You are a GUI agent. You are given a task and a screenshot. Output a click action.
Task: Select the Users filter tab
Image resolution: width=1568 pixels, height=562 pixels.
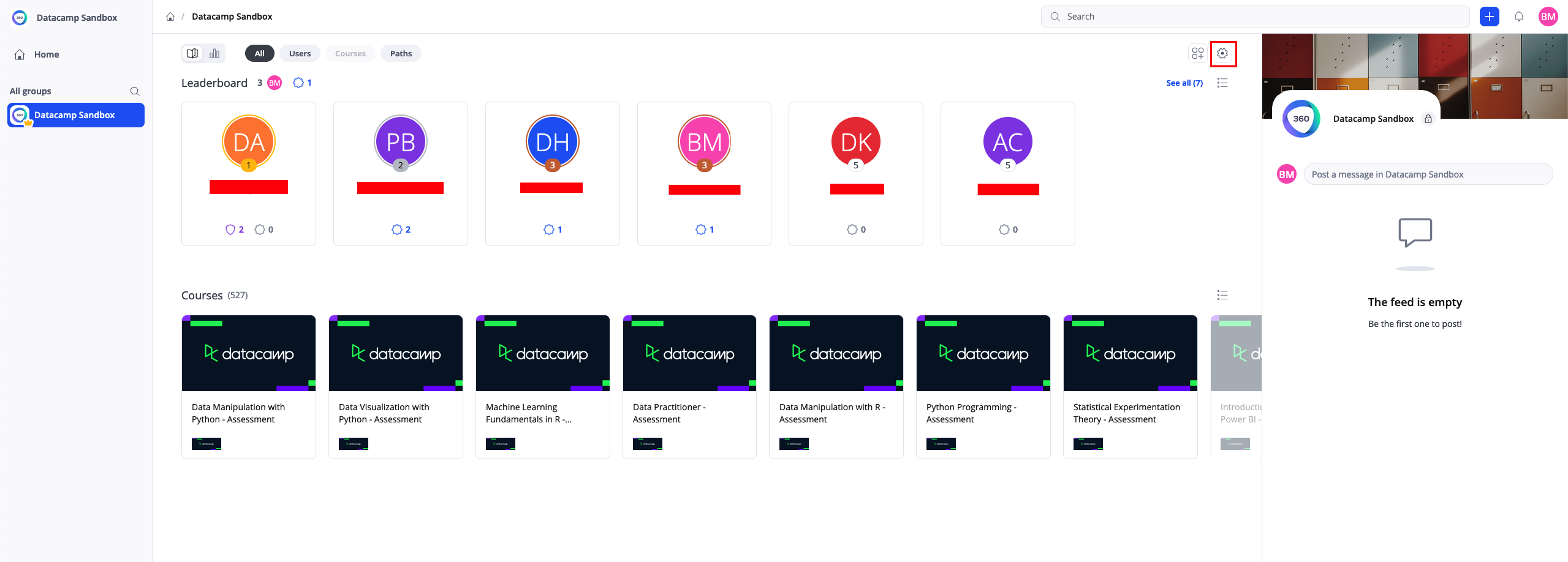point(300,53)
